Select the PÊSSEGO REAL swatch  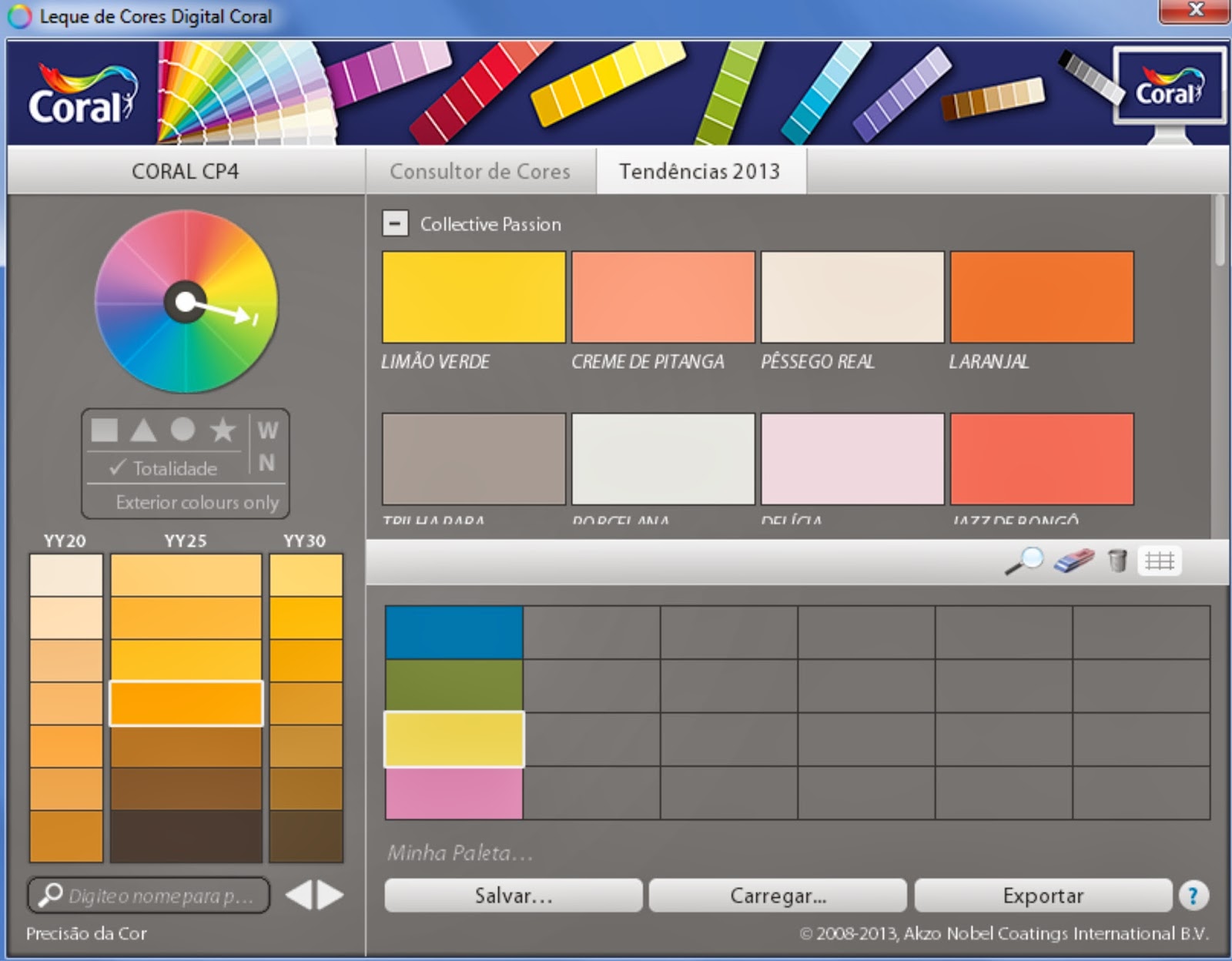tap(852, 297)
